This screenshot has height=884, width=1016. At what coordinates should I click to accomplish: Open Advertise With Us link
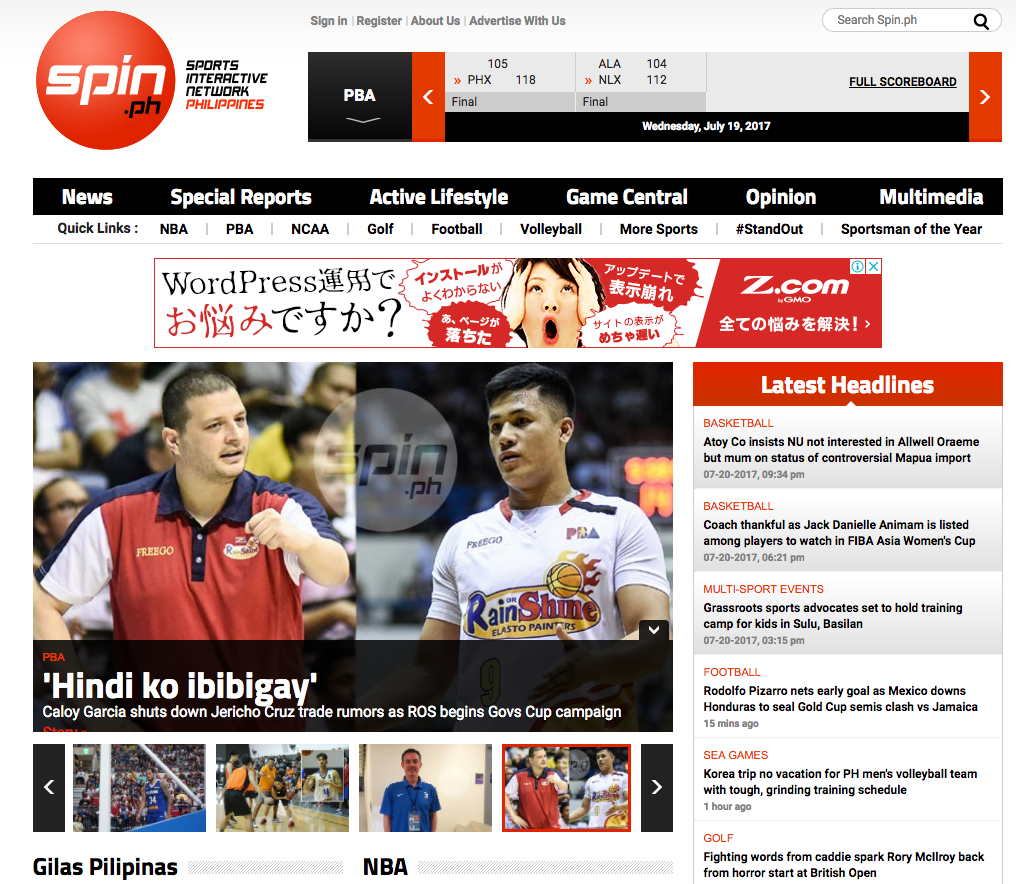click(x=517, y=21)
